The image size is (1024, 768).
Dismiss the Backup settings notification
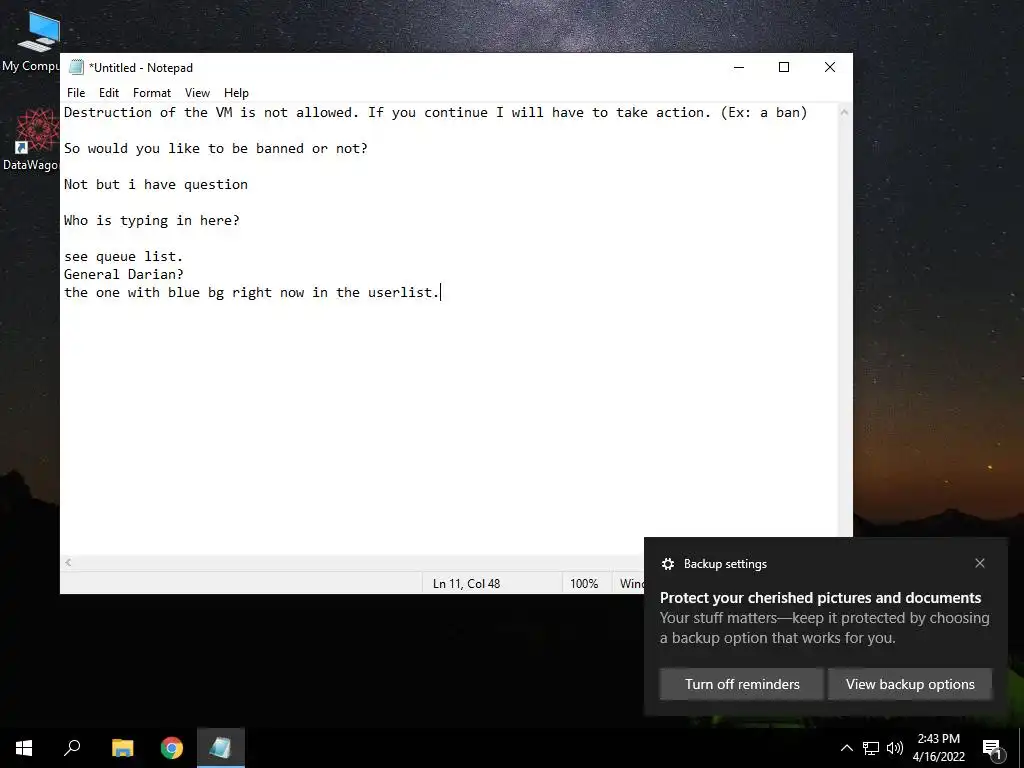point(980,563)
